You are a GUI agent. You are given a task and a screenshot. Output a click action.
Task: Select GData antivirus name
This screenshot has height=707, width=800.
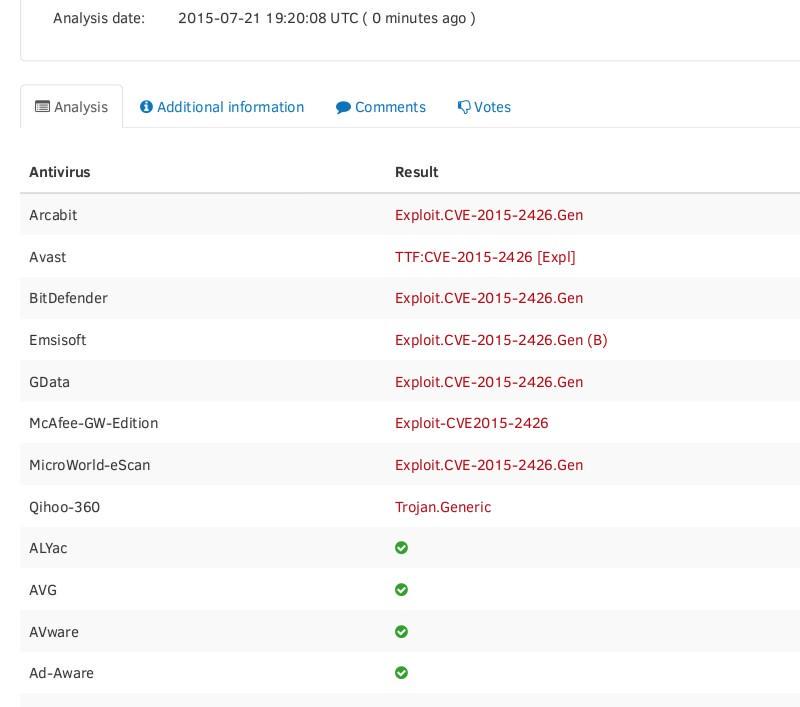point(49,382)
